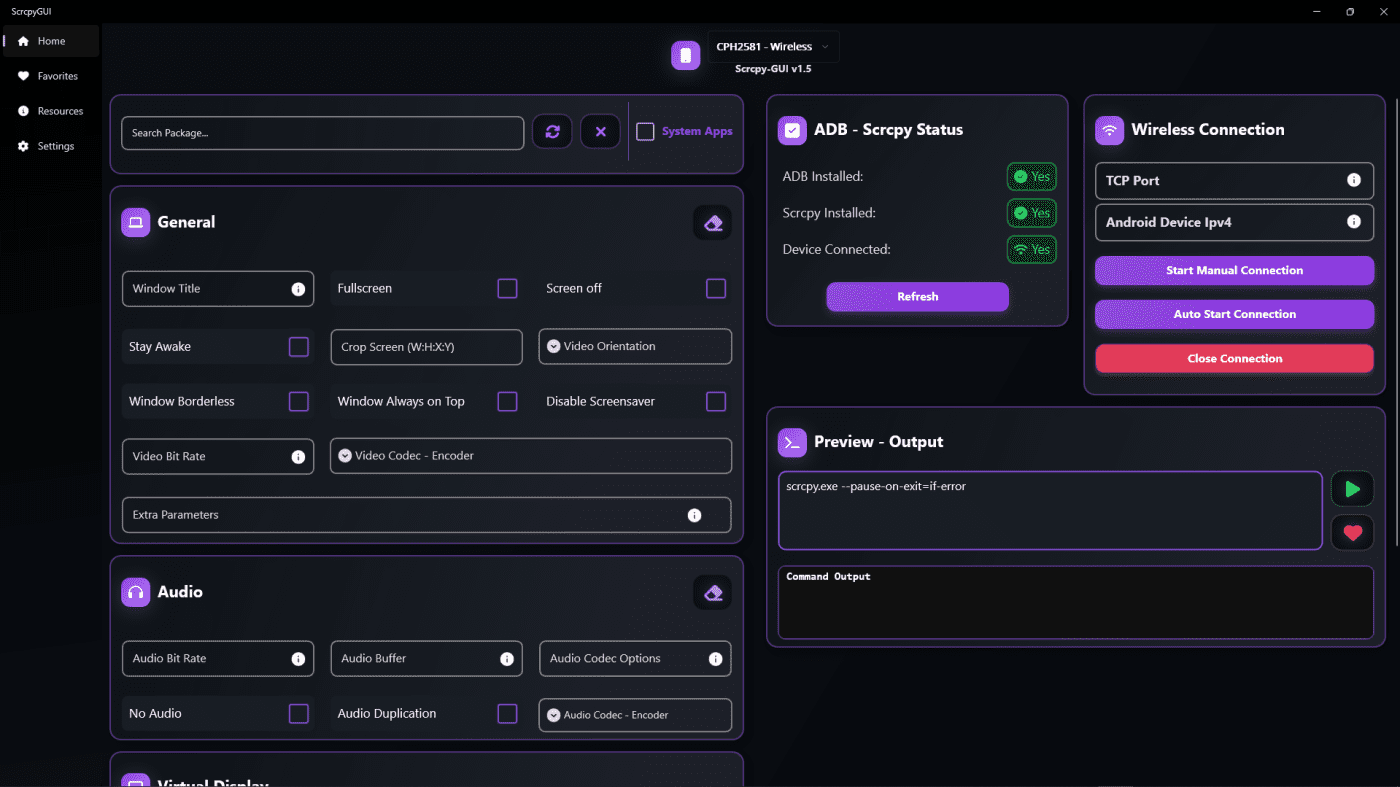The width and height of the screenshot is (1400, 787).
Task: Click info icon in Audio Buffer field
Action: click(506, 659)
